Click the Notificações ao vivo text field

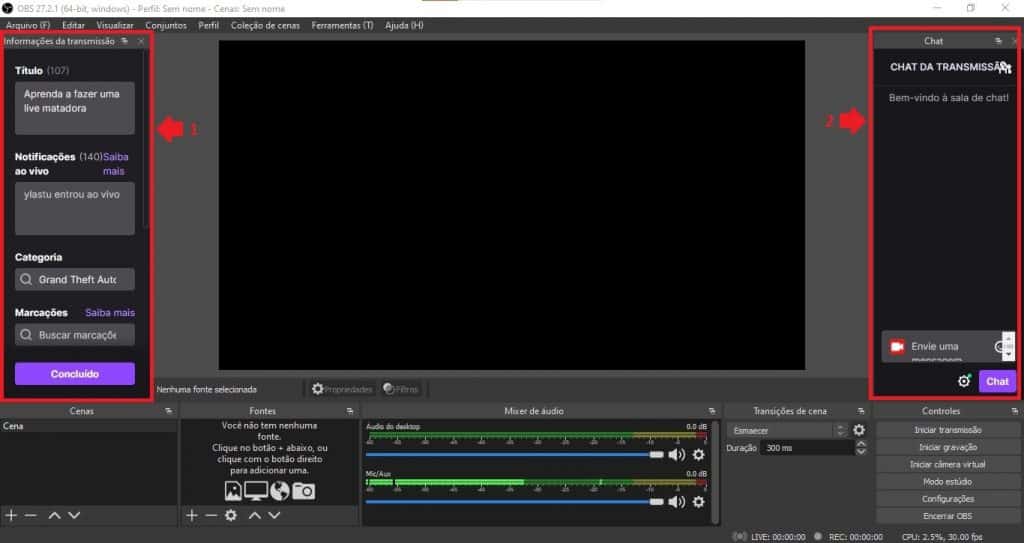pyautogui.click(x=75, y=208)
